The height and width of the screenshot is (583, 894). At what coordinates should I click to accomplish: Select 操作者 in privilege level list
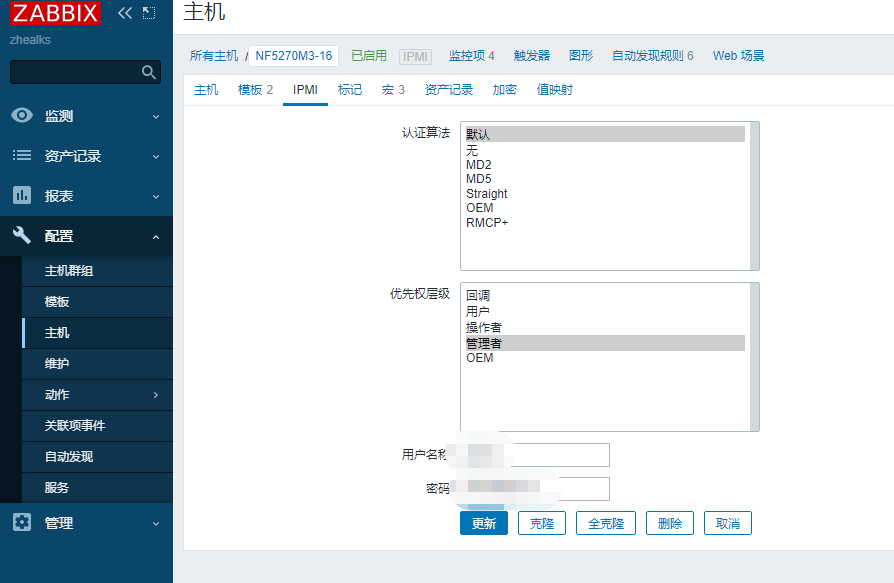[484, 328]
